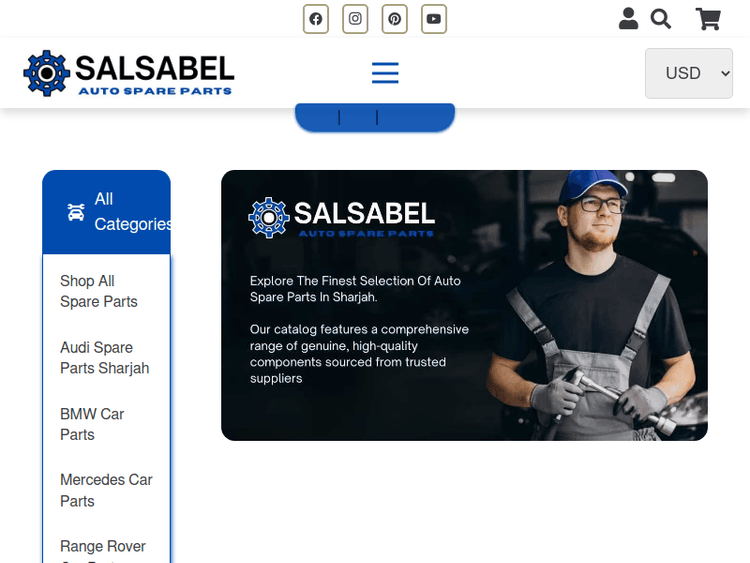The width and height of the screenshot is (750, 563).
Task: Open the hamburger navigation menu
Action: (385, 73)
